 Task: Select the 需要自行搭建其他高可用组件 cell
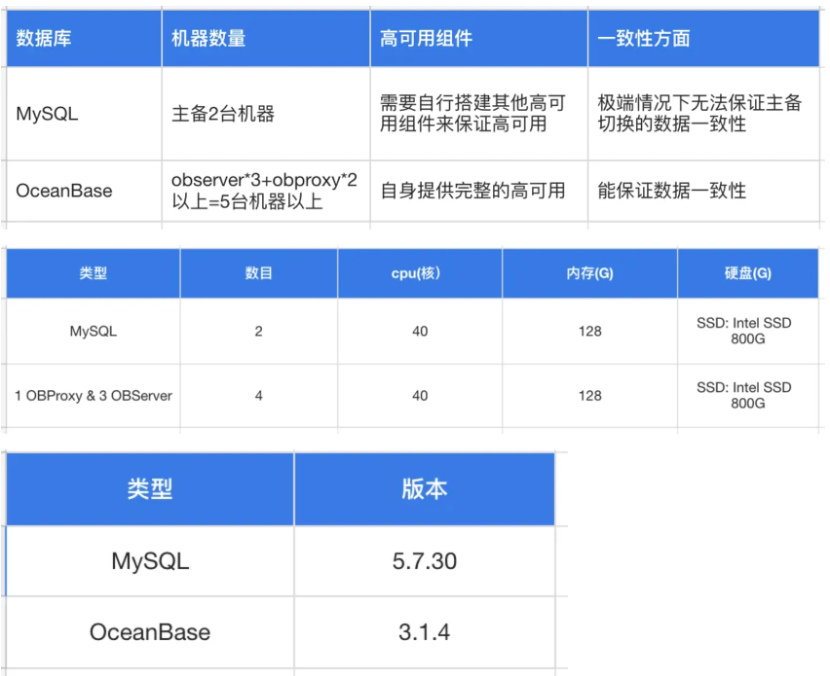tap(479, 113)
